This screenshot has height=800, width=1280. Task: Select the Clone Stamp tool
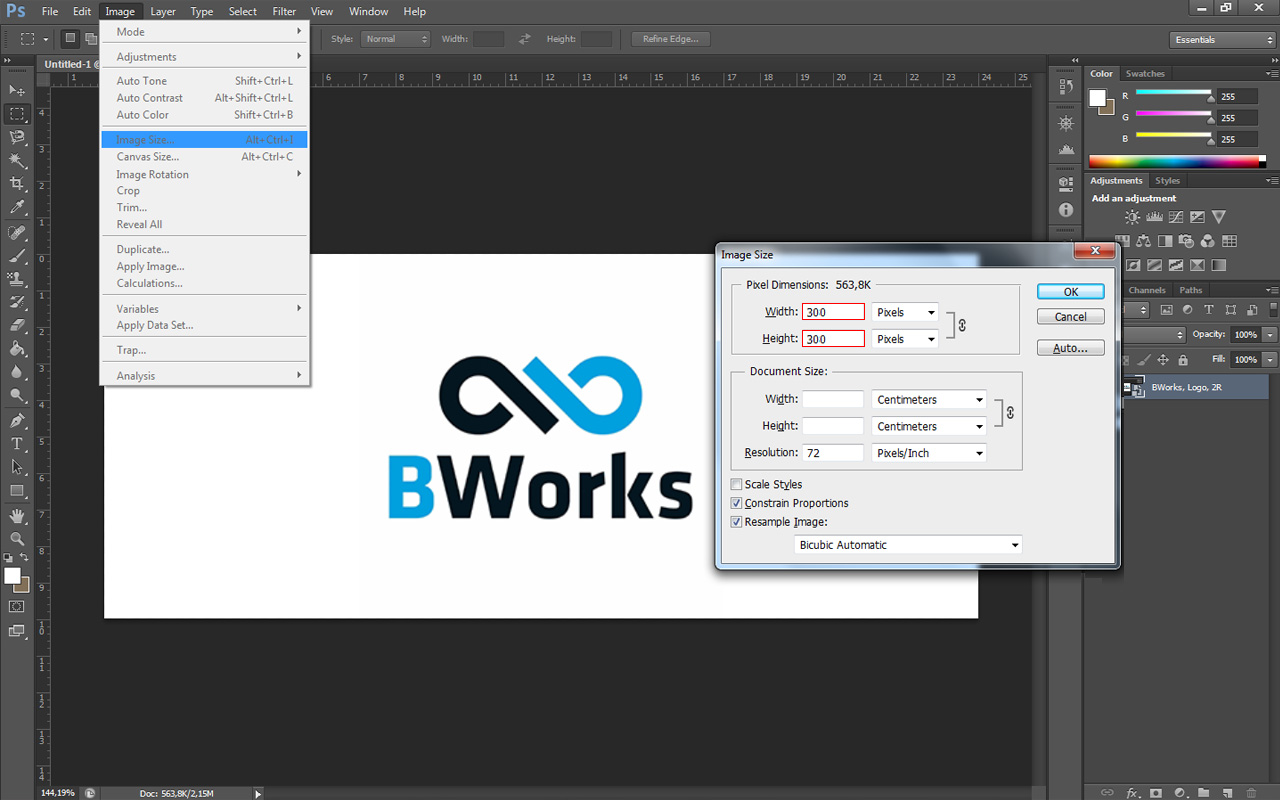[17, 278]
